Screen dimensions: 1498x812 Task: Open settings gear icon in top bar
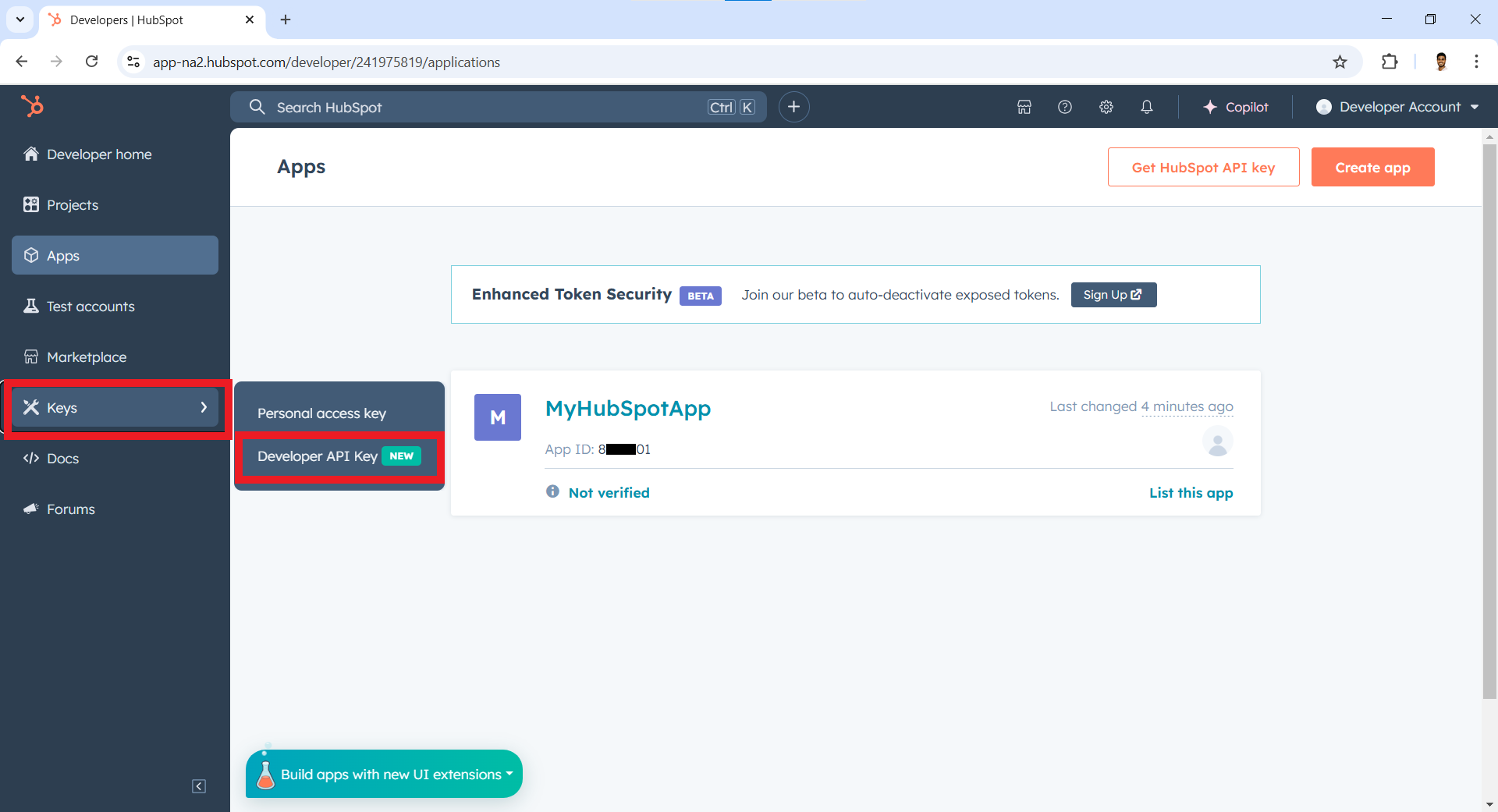(x=1106, y=107)
